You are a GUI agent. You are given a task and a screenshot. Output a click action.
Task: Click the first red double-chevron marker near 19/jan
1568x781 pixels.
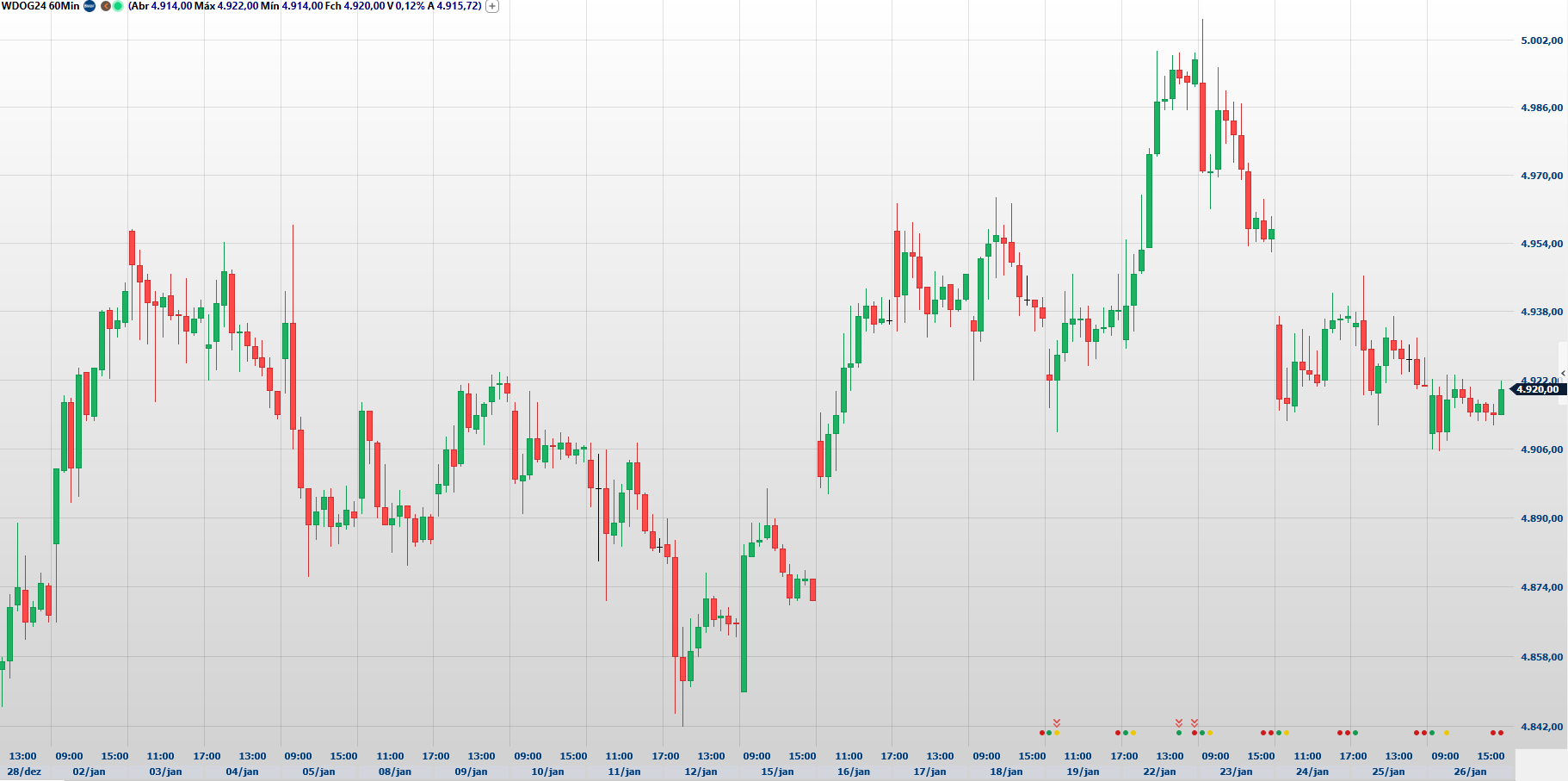(1057, 722)
